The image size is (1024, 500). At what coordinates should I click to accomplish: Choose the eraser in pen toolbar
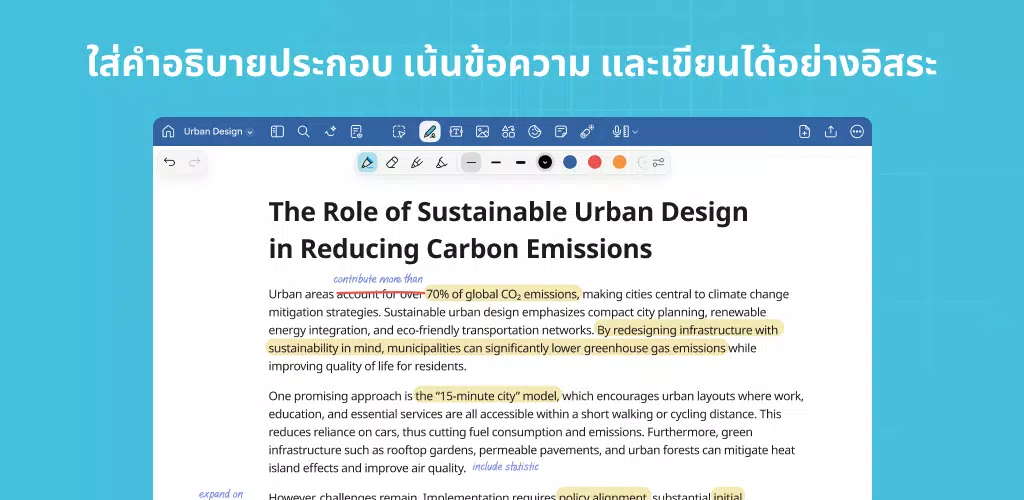[x=392, y=163]
